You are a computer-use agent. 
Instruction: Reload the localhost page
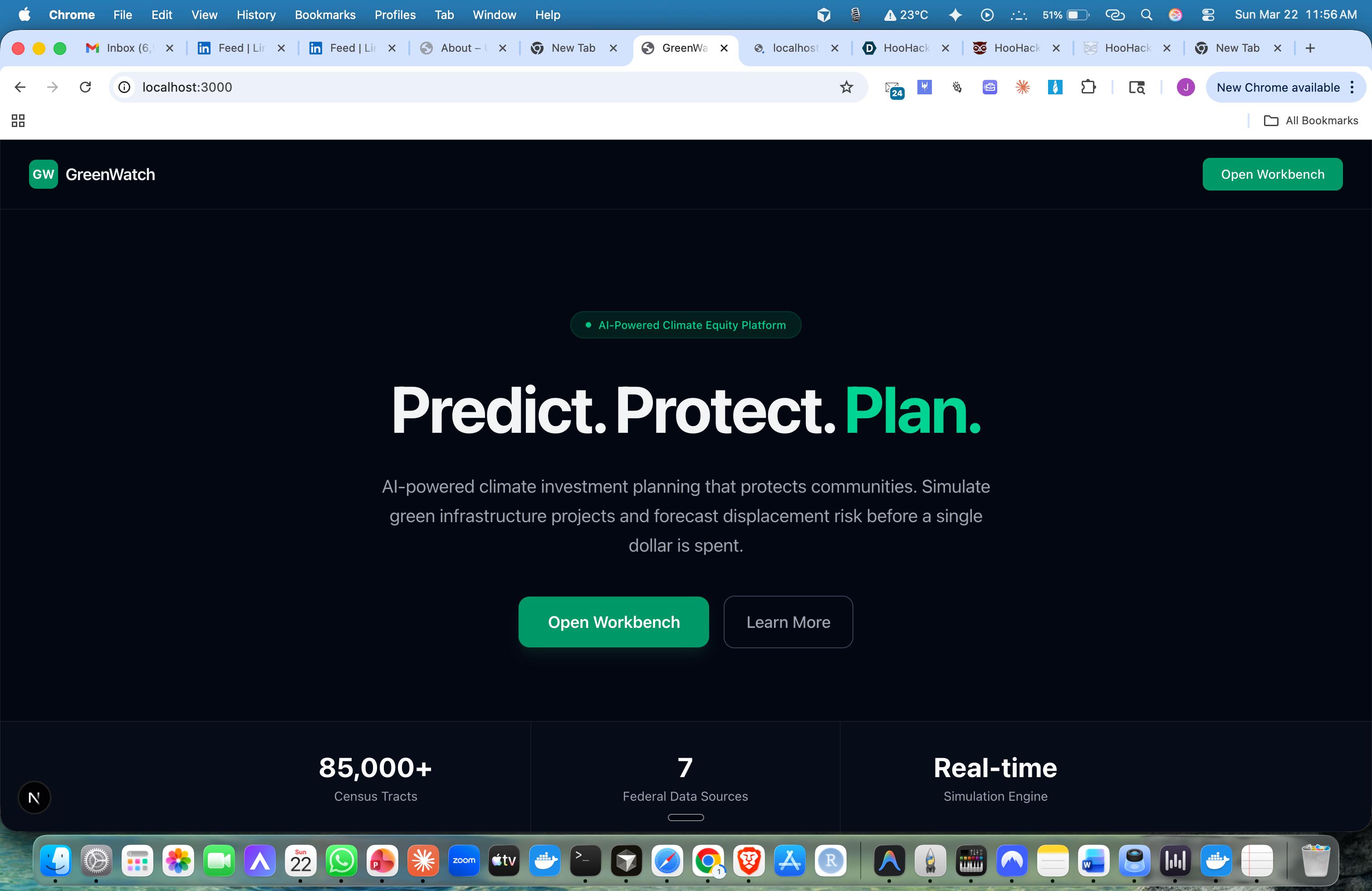[85, 87]
